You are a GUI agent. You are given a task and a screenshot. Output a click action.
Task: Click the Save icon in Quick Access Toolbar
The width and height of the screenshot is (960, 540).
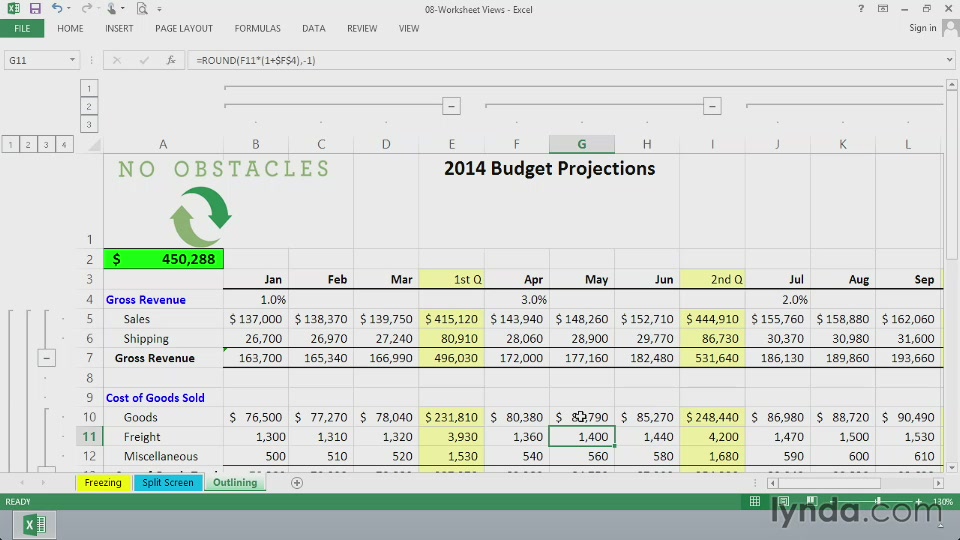point(35,9)
